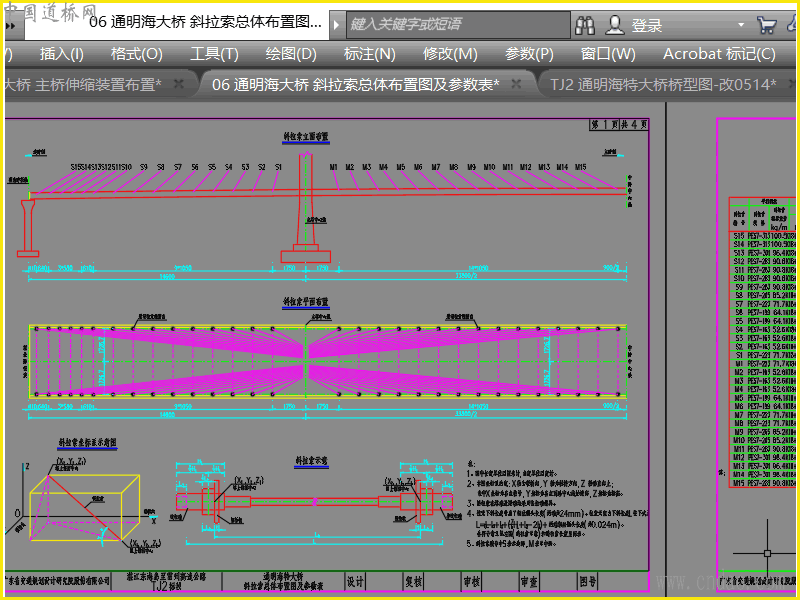Viewport: 800px width, 600px height.
Task: Switch to TJ2 通明海特大桥桥型图-改0514 tab
Action: click(663, 84)
